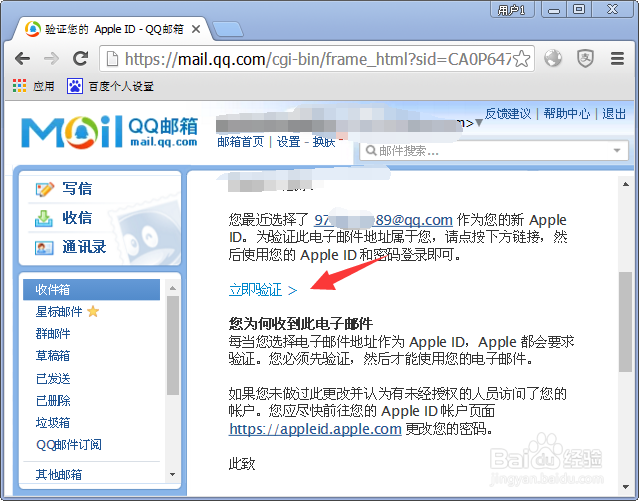Click the 此致 closing text
The width and height of the screenshot is (639, 501).
tap(242, 464)
